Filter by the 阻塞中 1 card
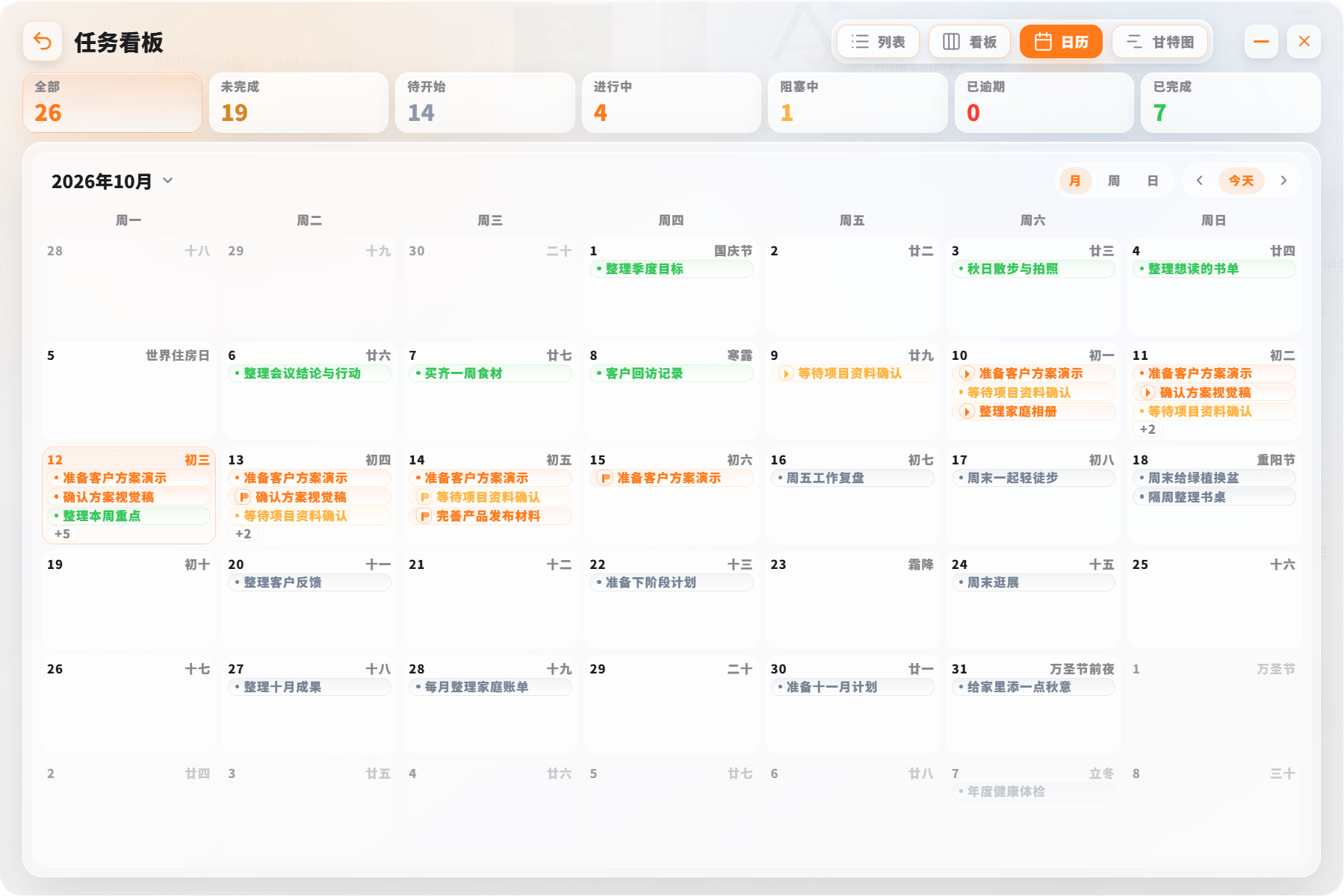 (858, 102)
